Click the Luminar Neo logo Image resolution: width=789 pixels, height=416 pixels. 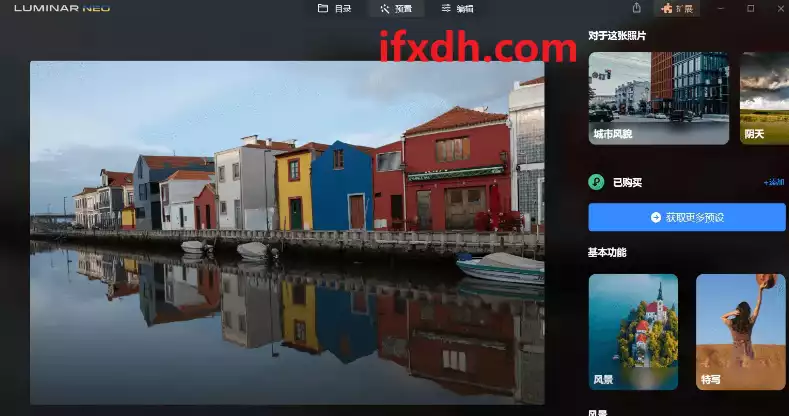tap(62, 8)
